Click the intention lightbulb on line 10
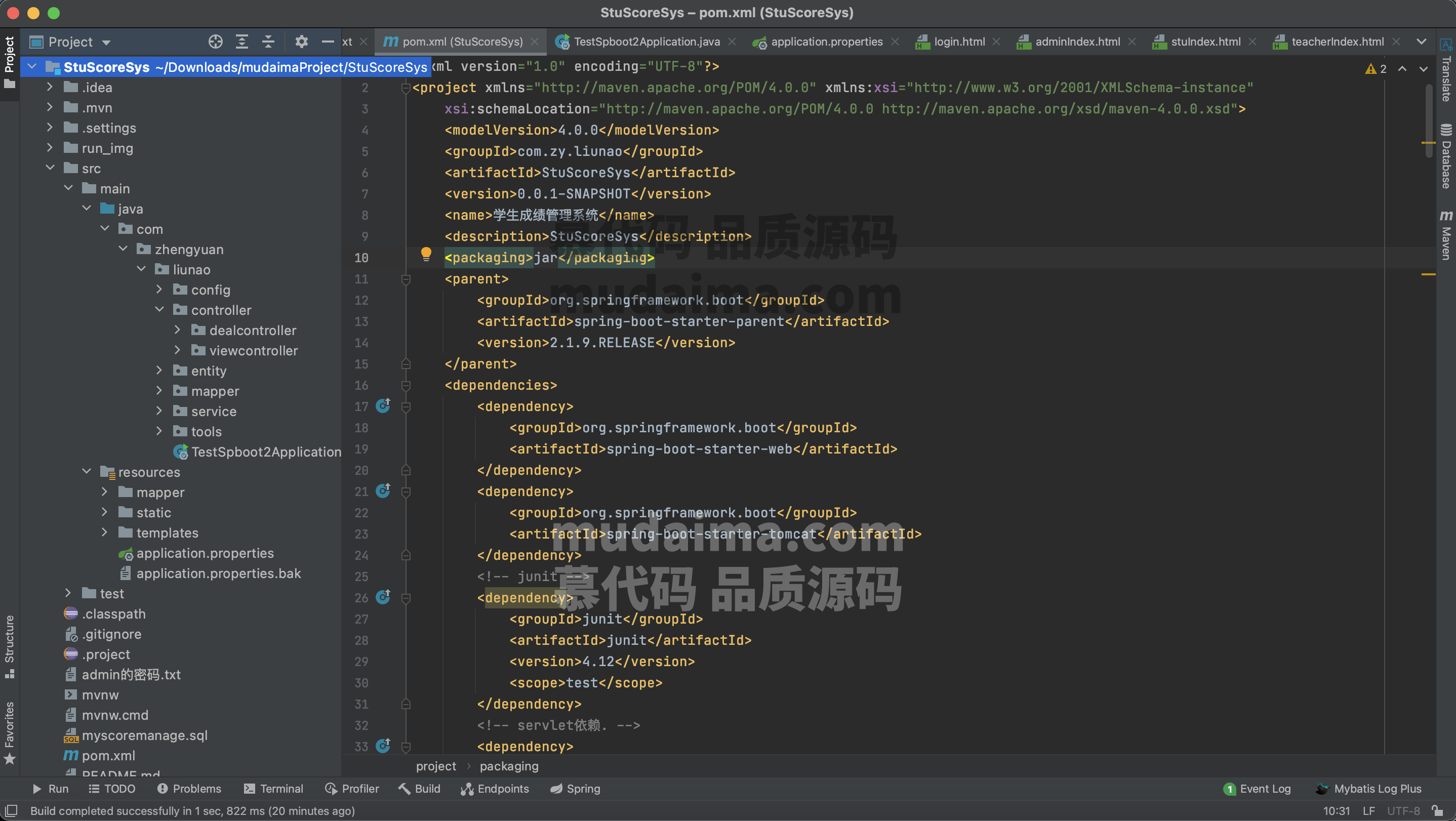The image size is (1456, 821). click(x=426, y=254)
